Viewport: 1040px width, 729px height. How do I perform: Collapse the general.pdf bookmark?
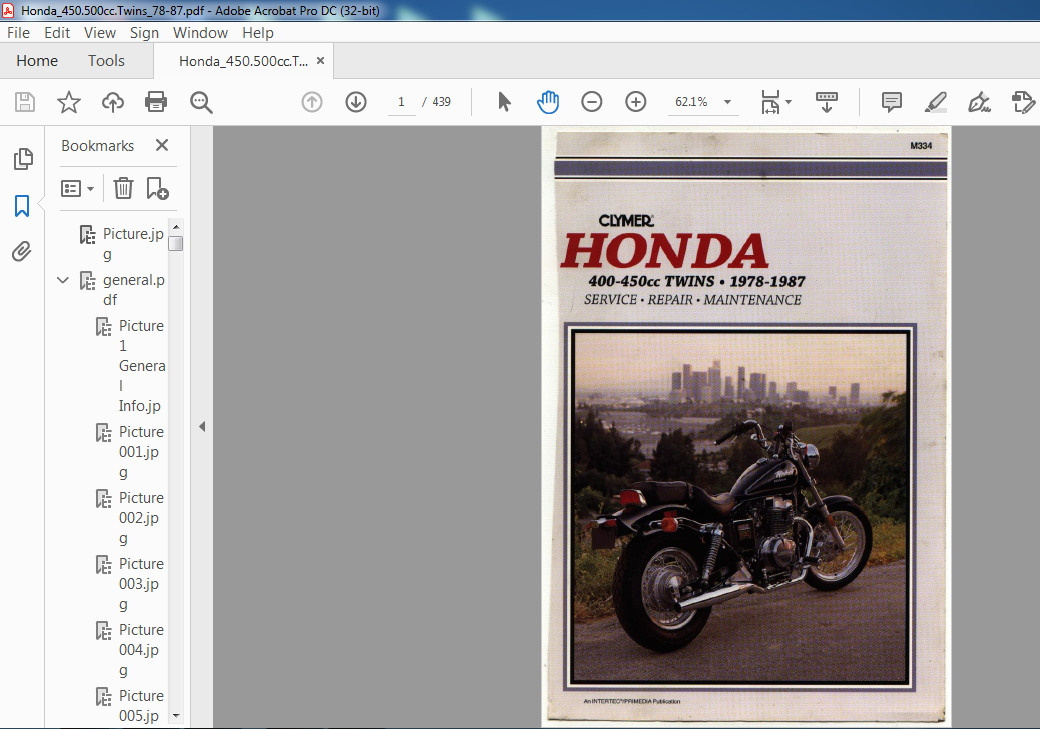[x=63, y=280]
